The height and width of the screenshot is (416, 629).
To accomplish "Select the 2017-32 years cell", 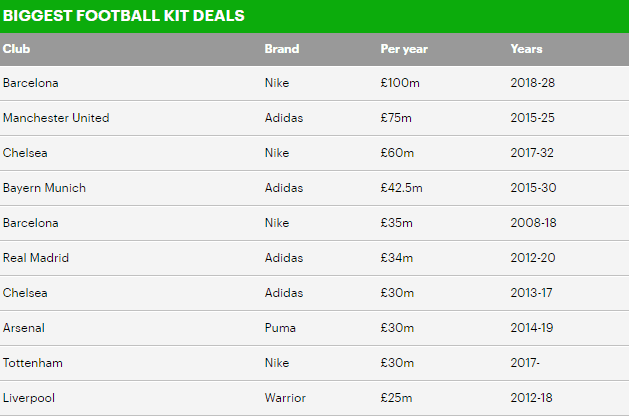I will 532,153.
